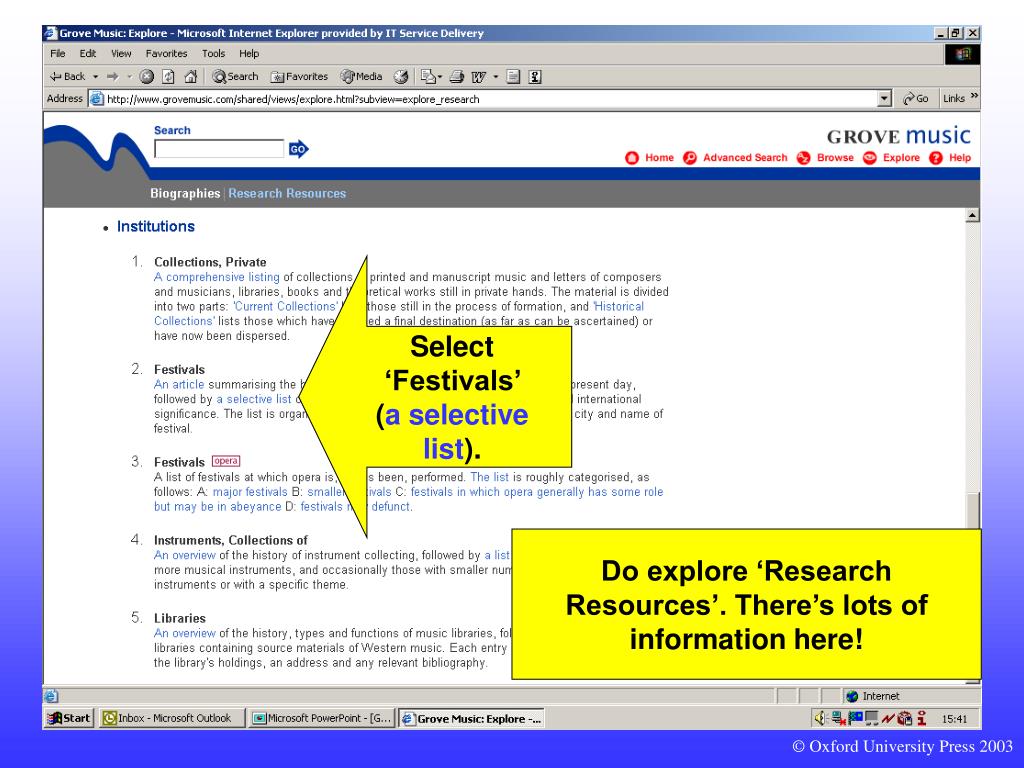The image size is (1024, 768).
Task: Refresh the page with Refresh icon
Action: pos(168,77)
